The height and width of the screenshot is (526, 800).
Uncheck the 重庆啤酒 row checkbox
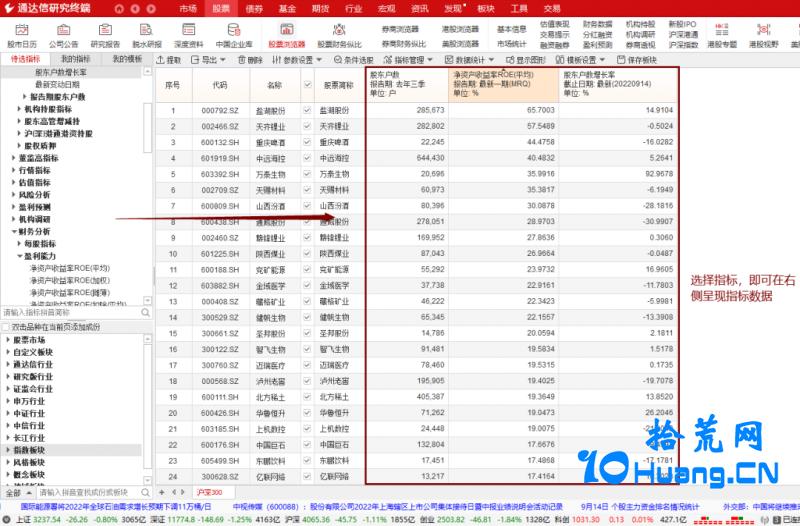(307, 142)
